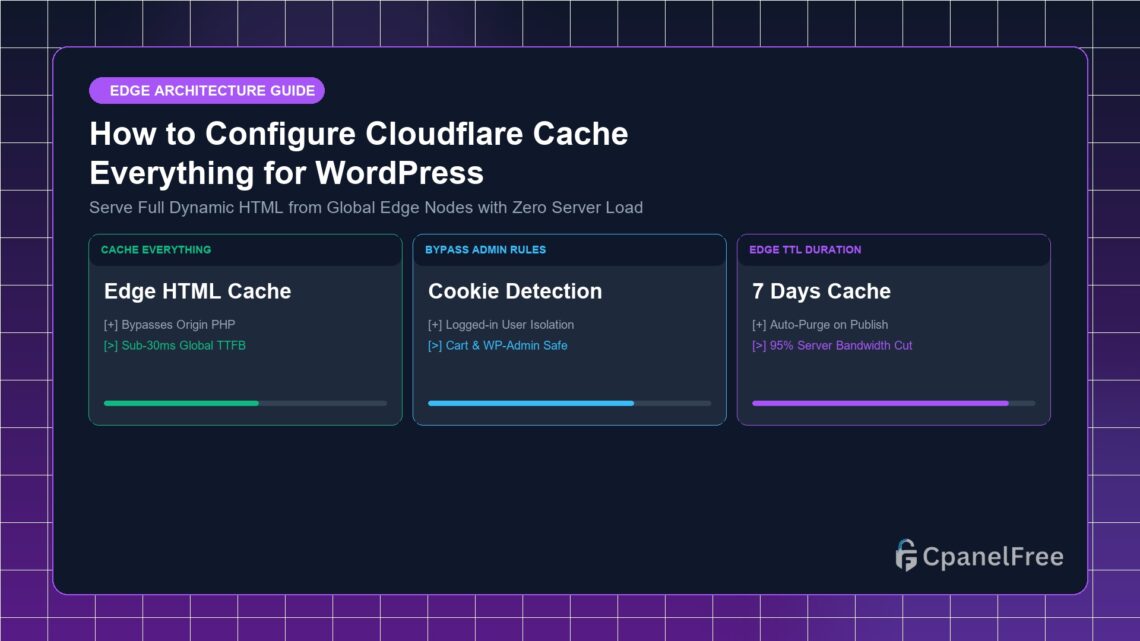Click the 'Edge HTML Cache' title

[x=198, y=291]
